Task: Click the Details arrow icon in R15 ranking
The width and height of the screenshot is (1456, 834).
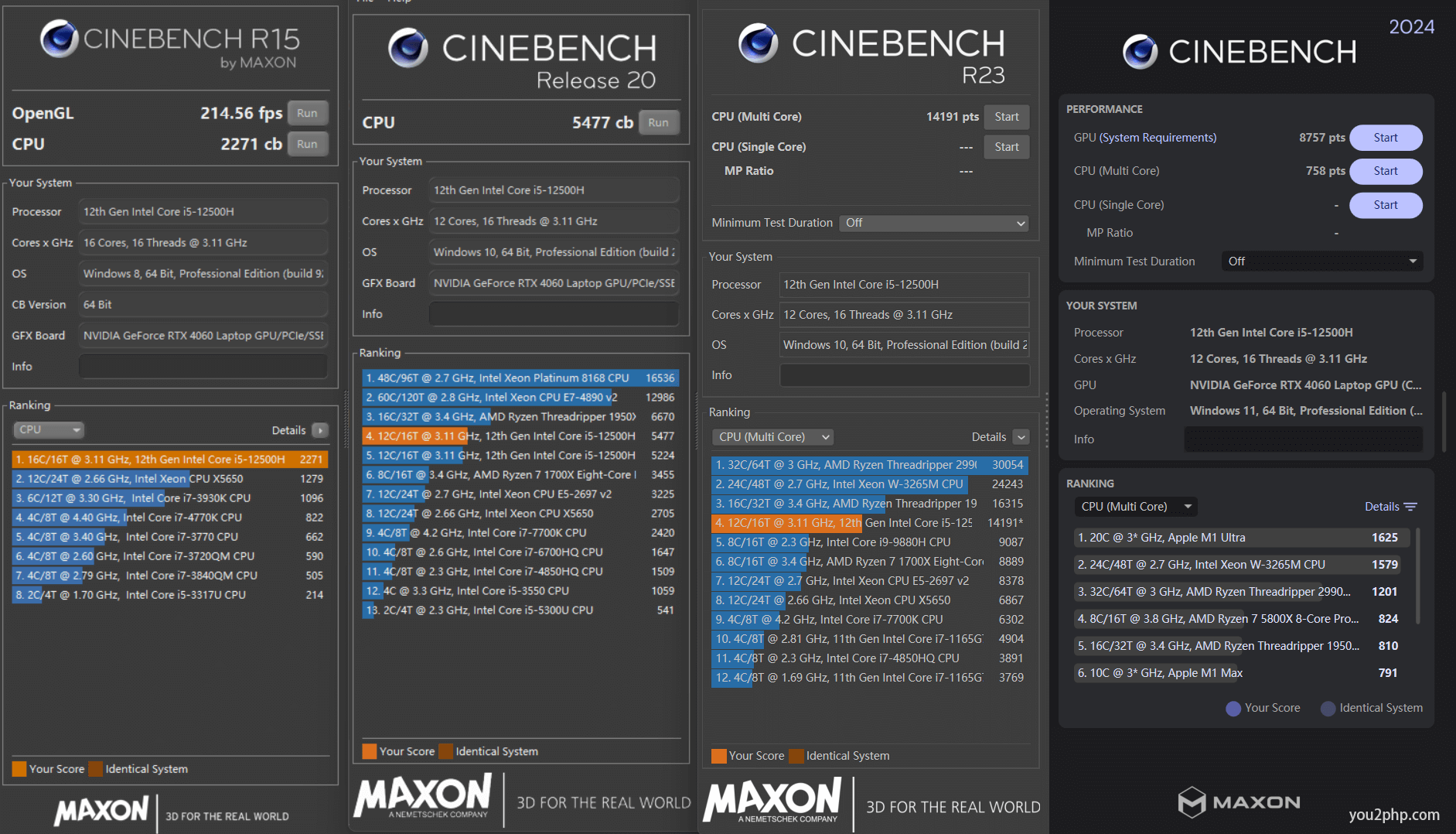Action: [x=320, y=430]
